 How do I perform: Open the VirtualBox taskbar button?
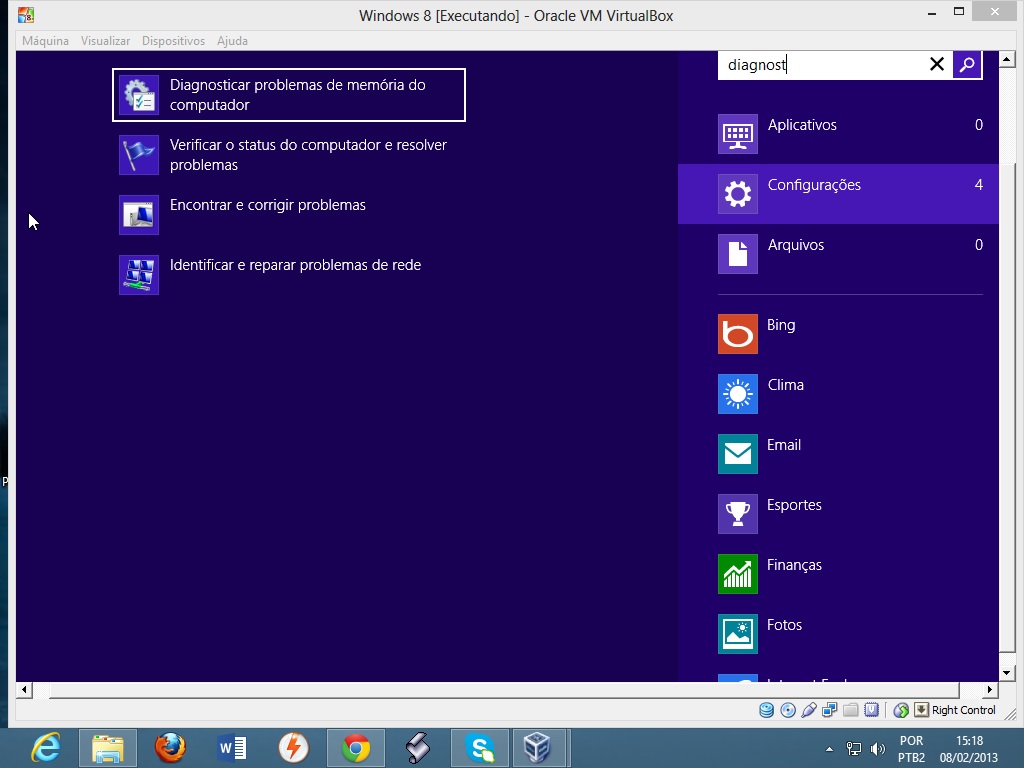click(539, 748)
